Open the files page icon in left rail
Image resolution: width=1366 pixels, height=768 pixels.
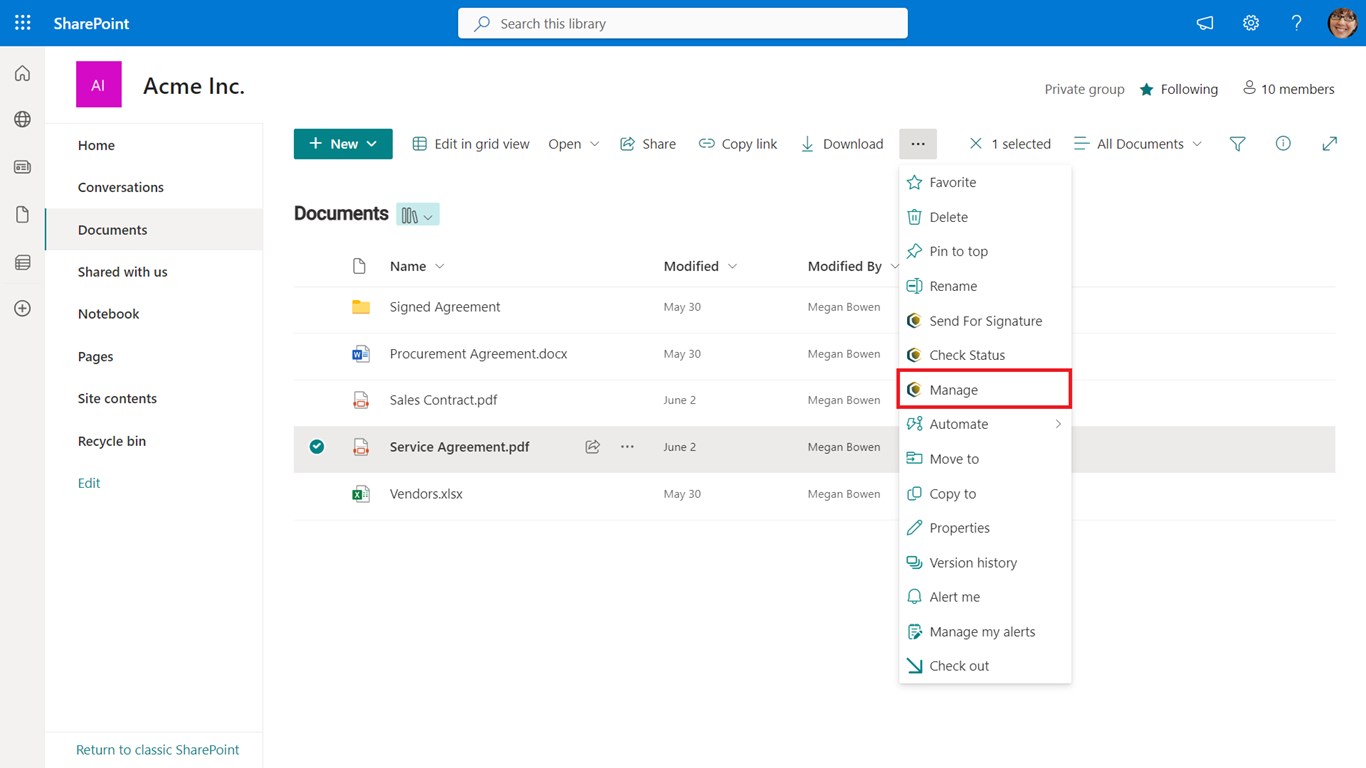pos(22,215)
